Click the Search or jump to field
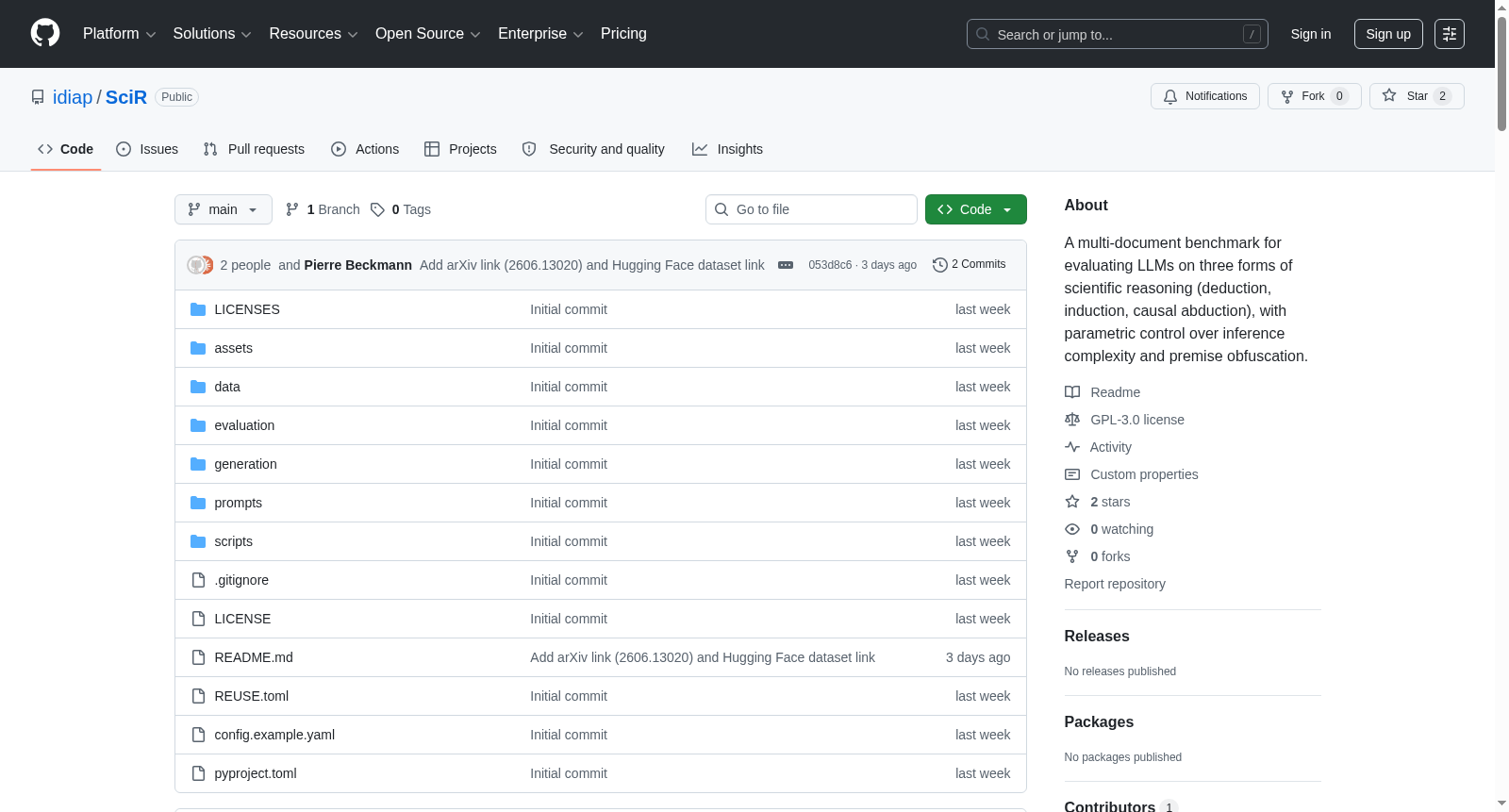 pyautogui.click(x=1118, y=34)
